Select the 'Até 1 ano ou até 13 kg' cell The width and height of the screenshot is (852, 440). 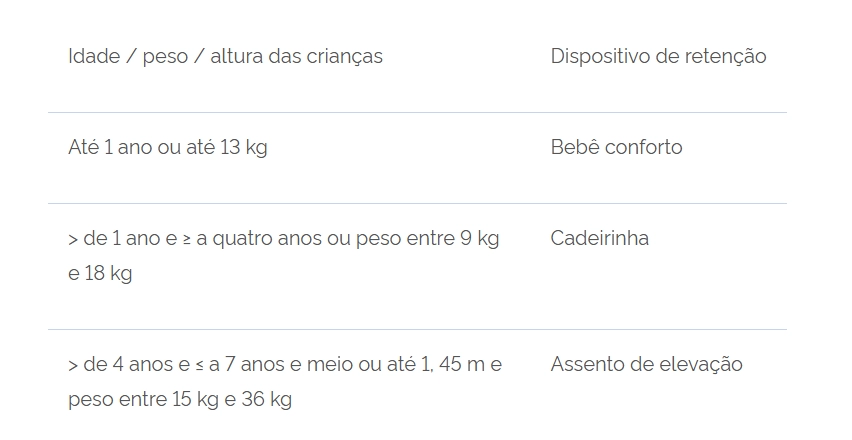(167, 147)
